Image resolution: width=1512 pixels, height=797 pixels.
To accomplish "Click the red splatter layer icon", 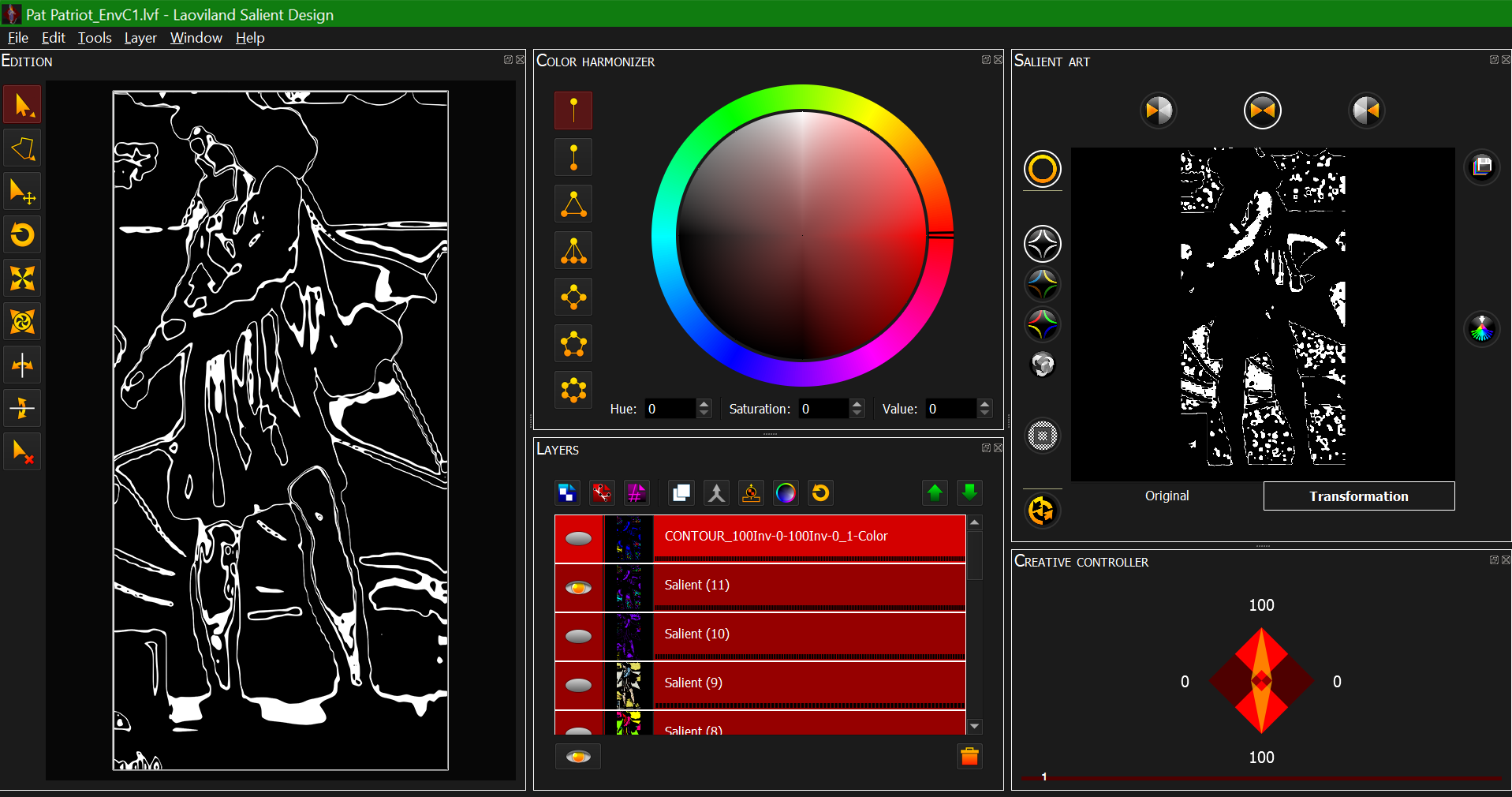I will 602,493.
